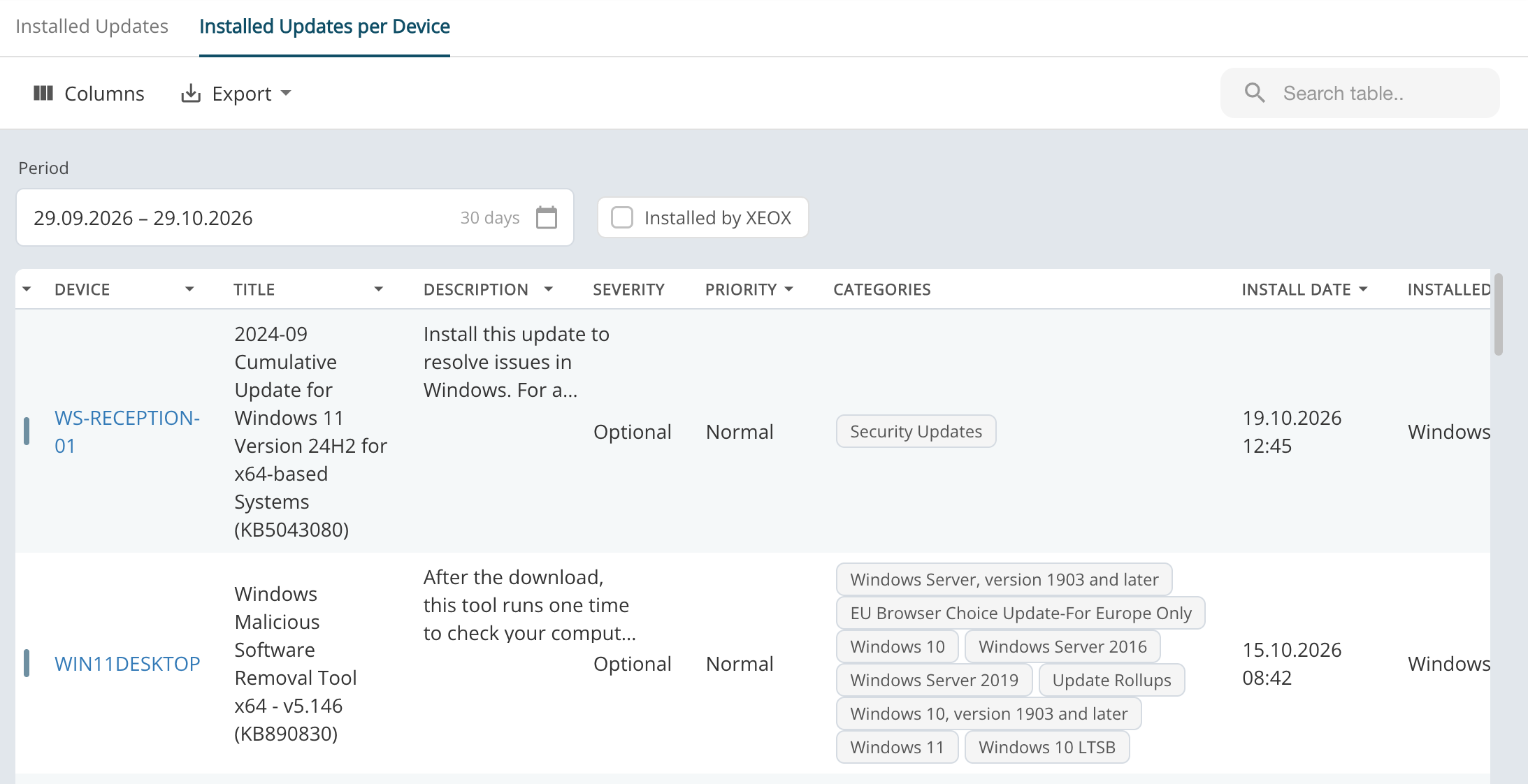1528x784 pixels.
Task: Click the Security Updates category tag
Action: coord(916,432)
